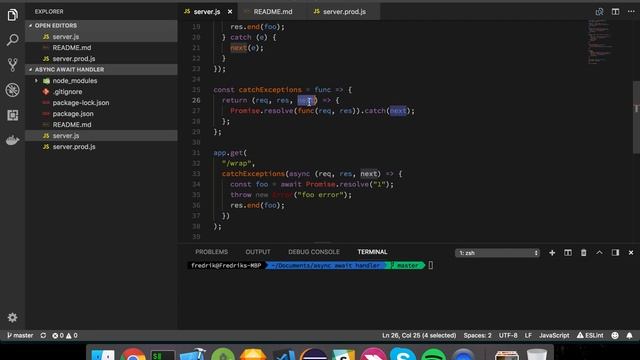
Task: Open README.md in the project file tree
Action: click(x=102, y=125)
